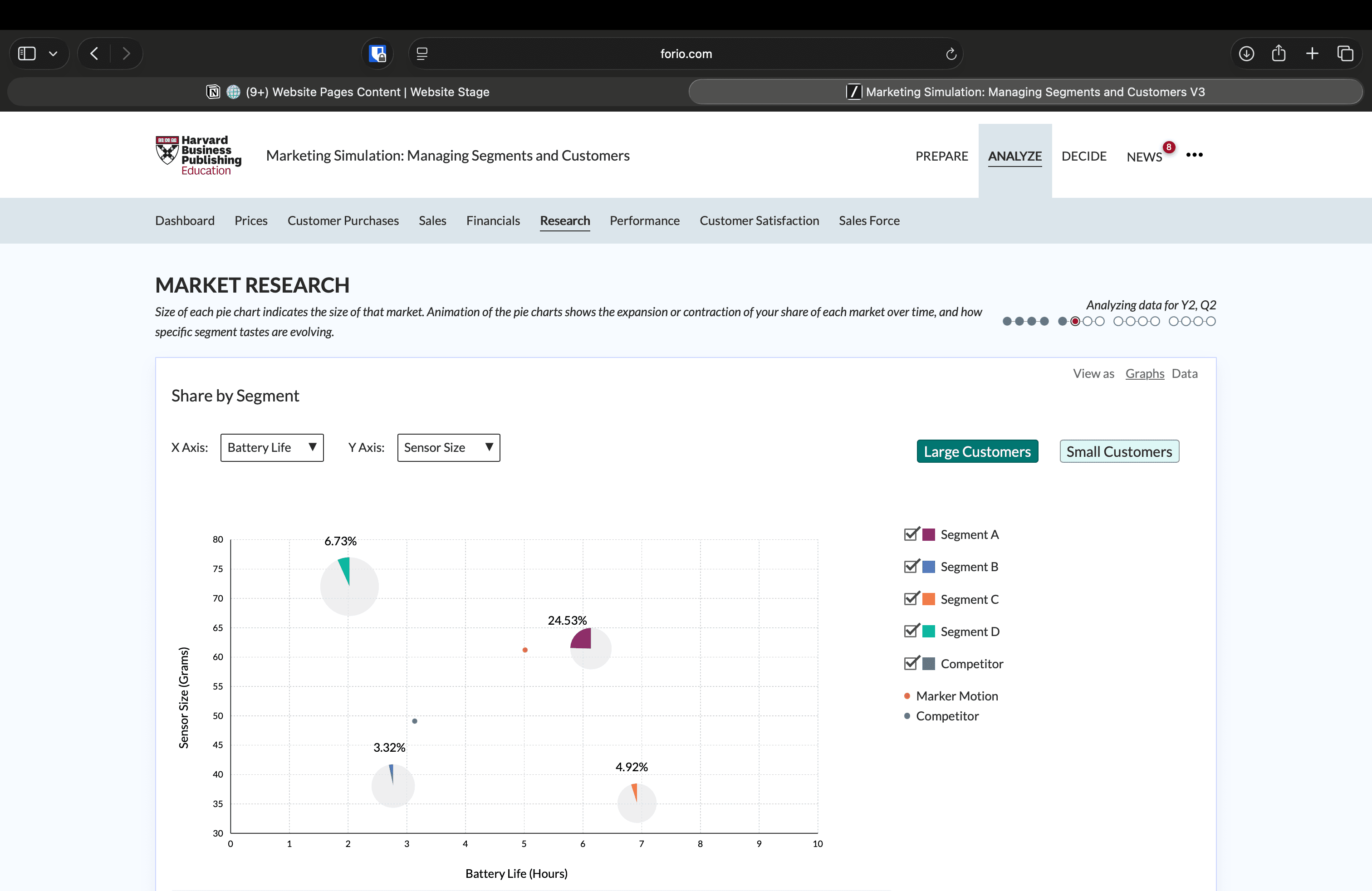Uncheck the Segment A checkbox
Screen dimensions: 1372x891
point(911,534)
